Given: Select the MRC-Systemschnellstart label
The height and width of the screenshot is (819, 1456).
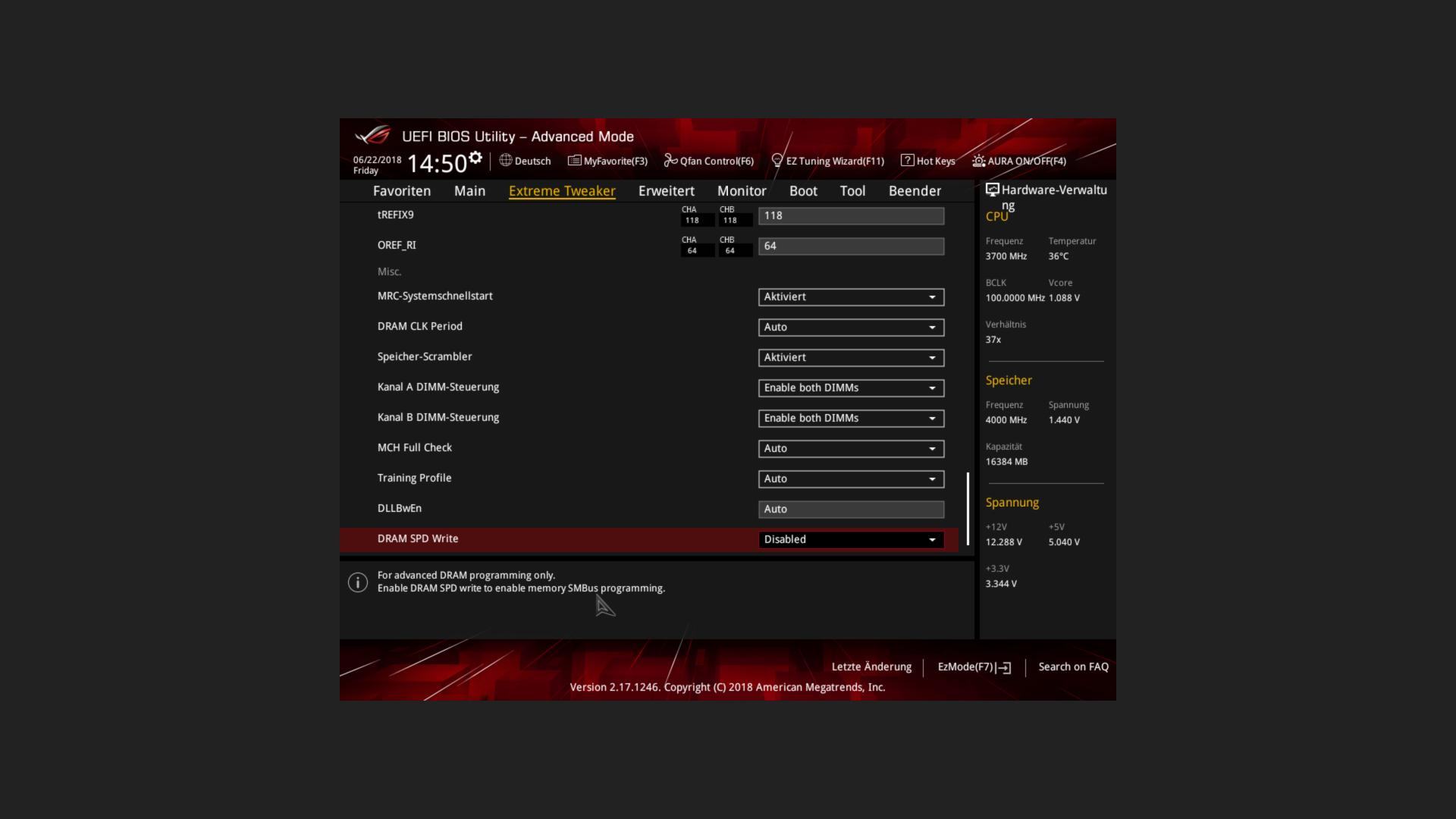Looking at the screenshot, I should click(435, 296).
